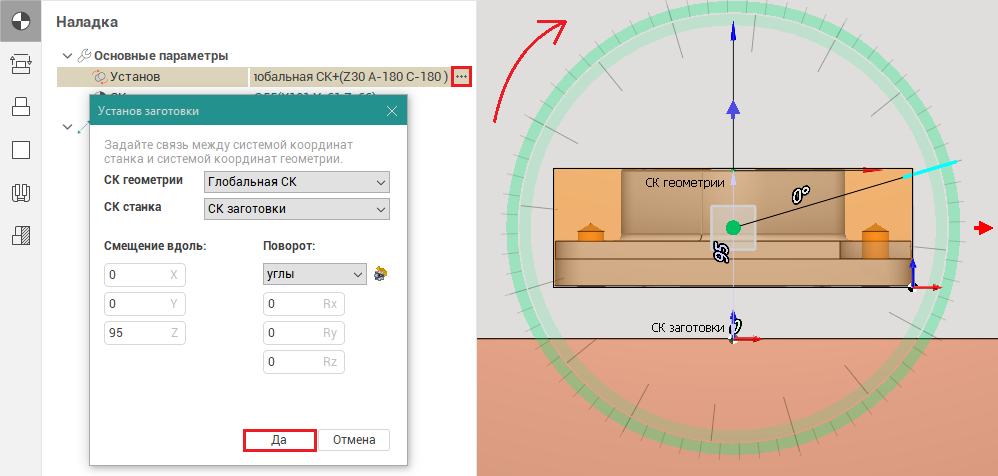The width and height of the screenshot is (998, 476).
Task: Click the green center point in the 3D view
Action: tap(733, 228)
